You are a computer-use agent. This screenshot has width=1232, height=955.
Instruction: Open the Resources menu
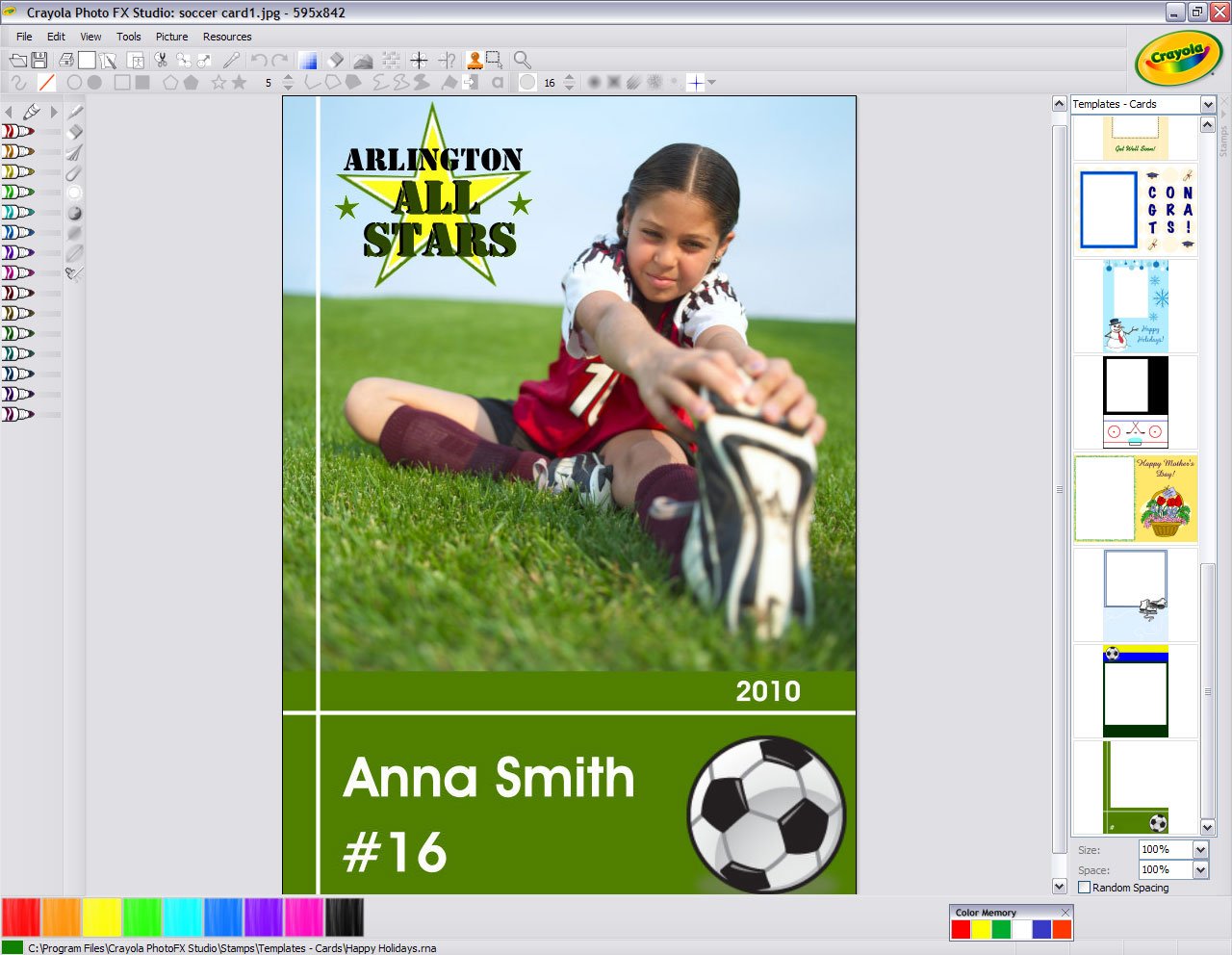point(227,37)
